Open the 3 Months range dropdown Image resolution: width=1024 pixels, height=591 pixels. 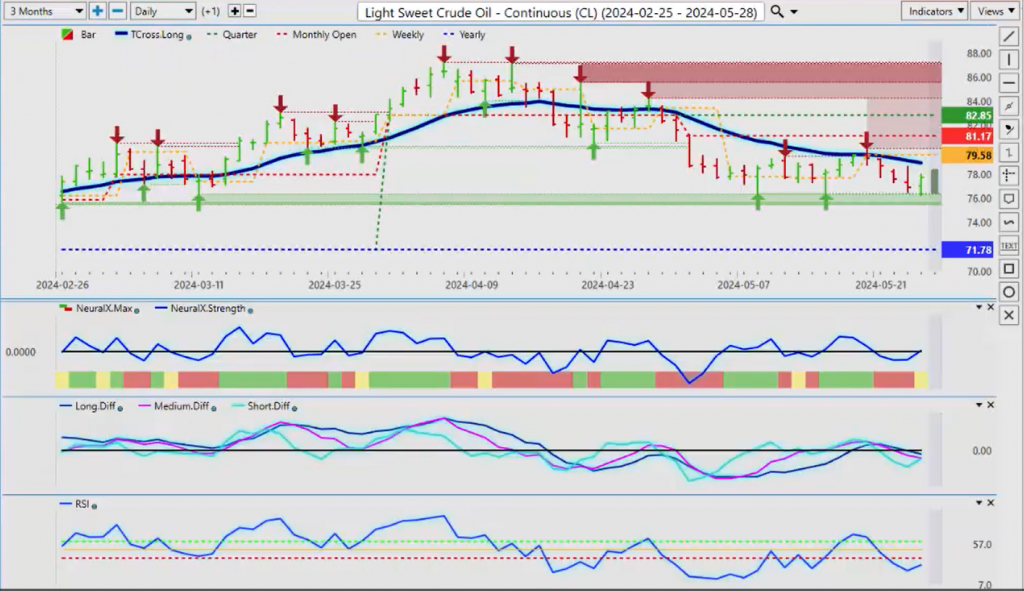pyautogui.click(x=44, y=11)
